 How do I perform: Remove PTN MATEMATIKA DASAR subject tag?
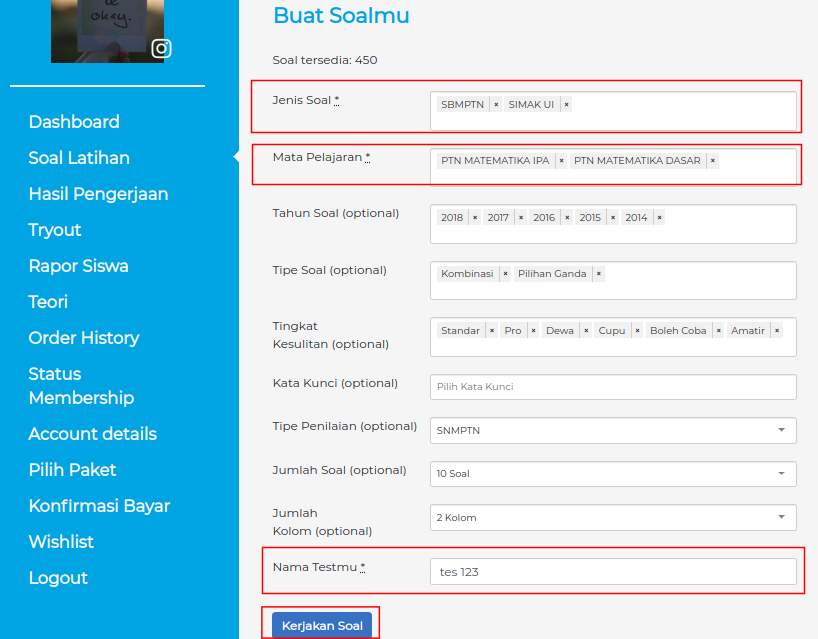pyautogui.click(x=713, y=161)
